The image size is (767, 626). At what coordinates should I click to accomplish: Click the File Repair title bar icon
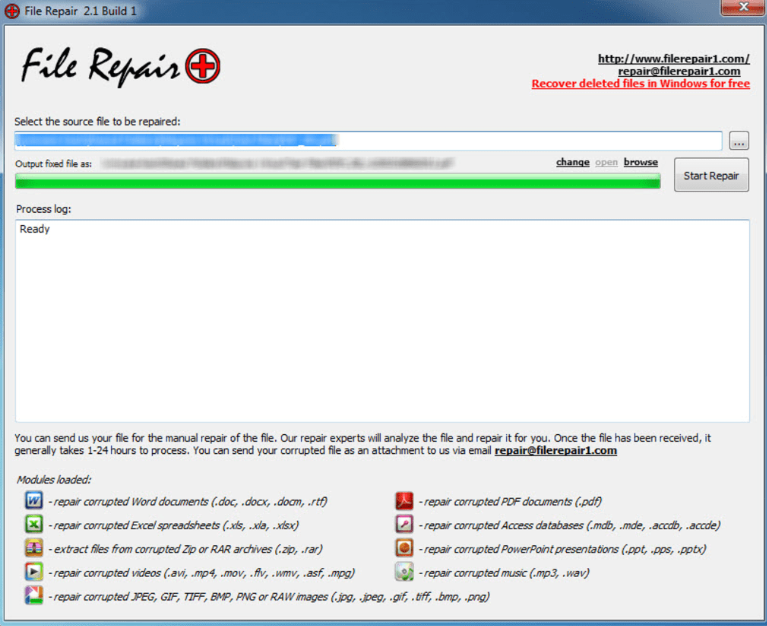pos(12,11)
